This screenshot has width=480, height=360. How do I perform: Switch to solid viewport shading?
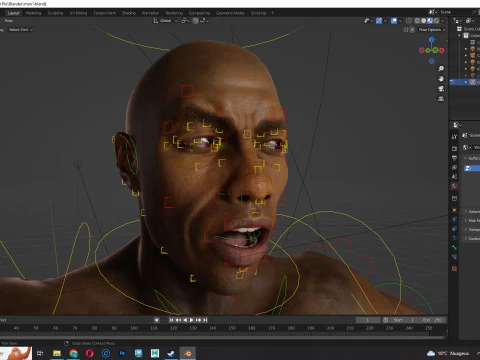click(x=423, y=21)
